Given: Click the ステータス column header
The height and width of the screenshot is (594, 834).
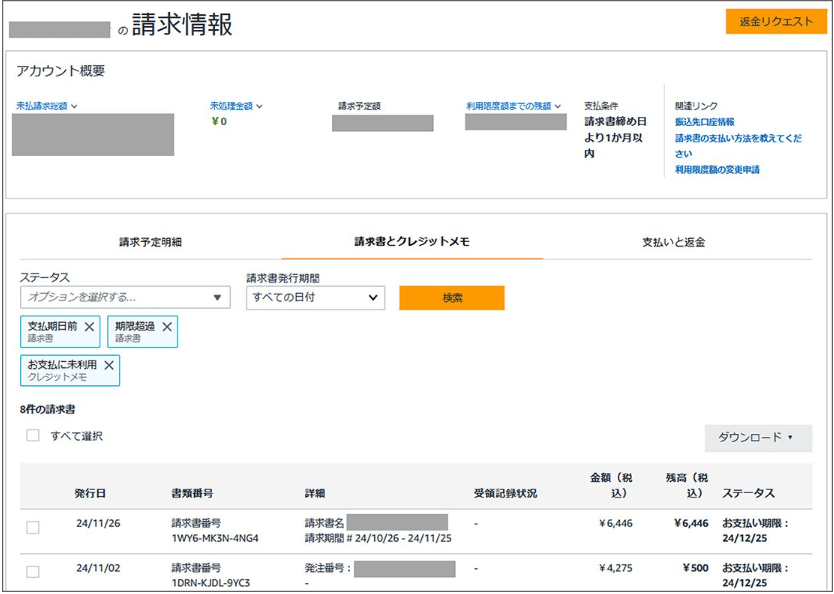Looking at the screenshot, I should 748,493.
